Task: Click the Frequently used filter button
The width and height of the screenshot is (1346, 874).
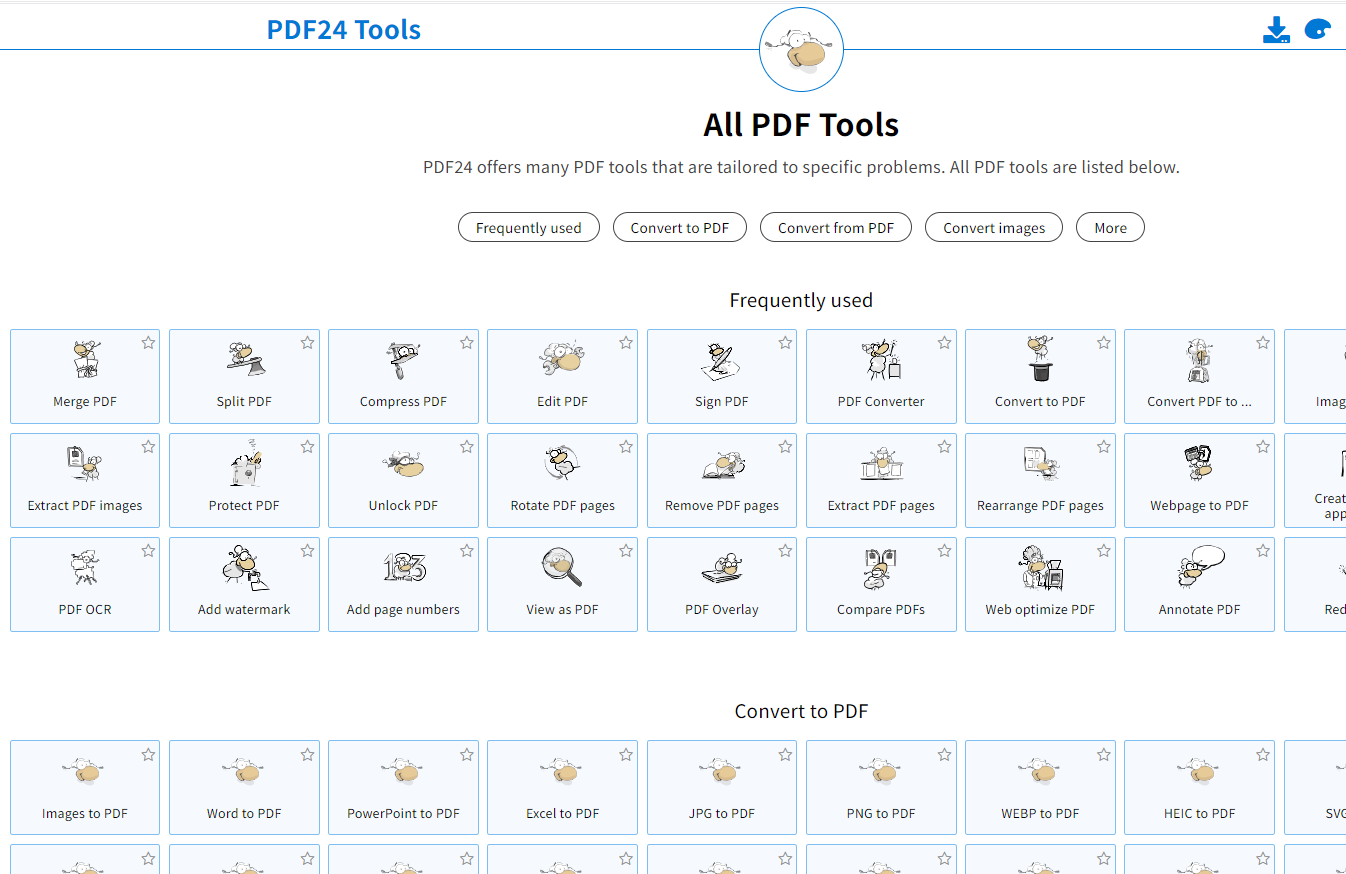Action: pos(528,228)
